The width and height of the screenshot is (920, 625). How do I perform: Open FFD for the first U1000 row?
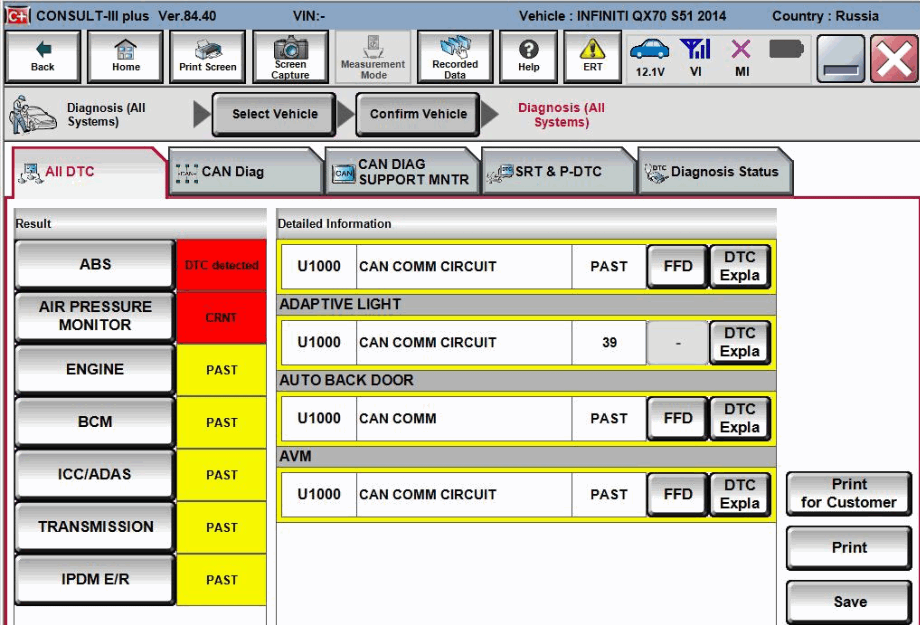(678, 266)
